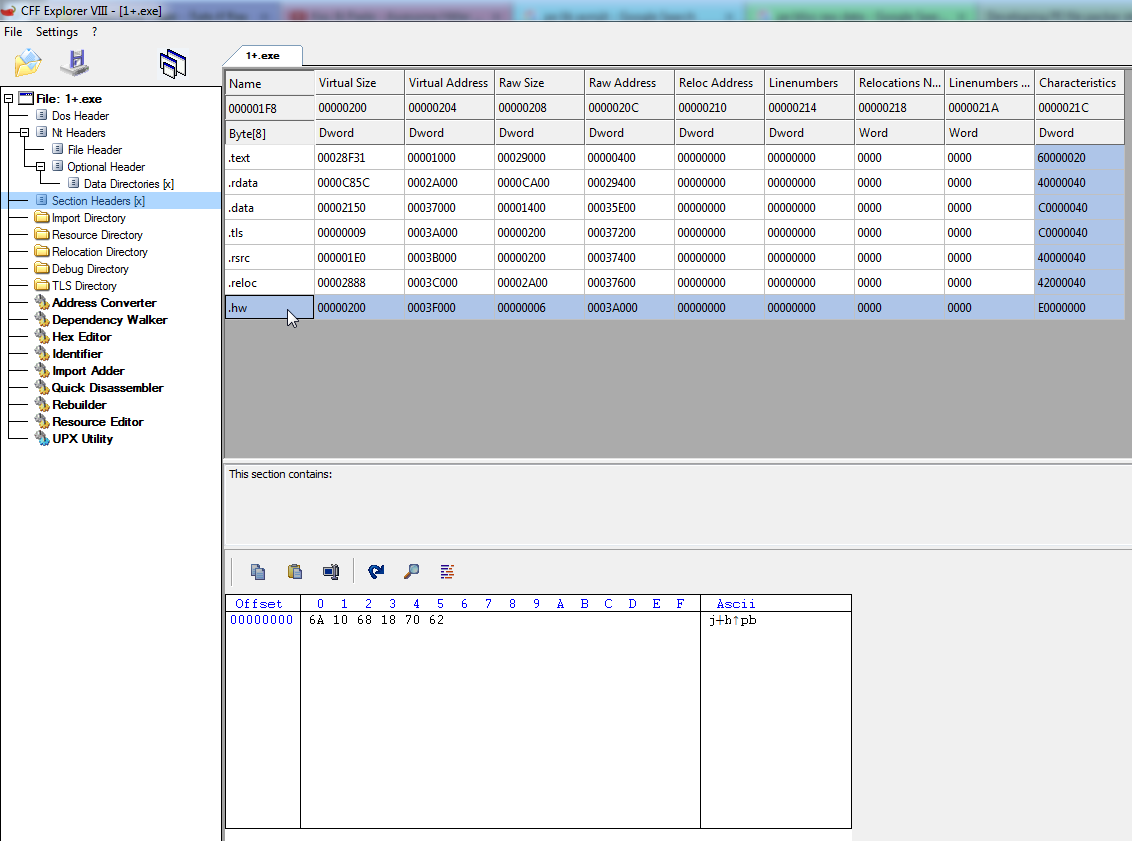This screenshot has height=841, width=1132.
Task: Click the cascading windows toolbar icon
Action: pos(173,64)
